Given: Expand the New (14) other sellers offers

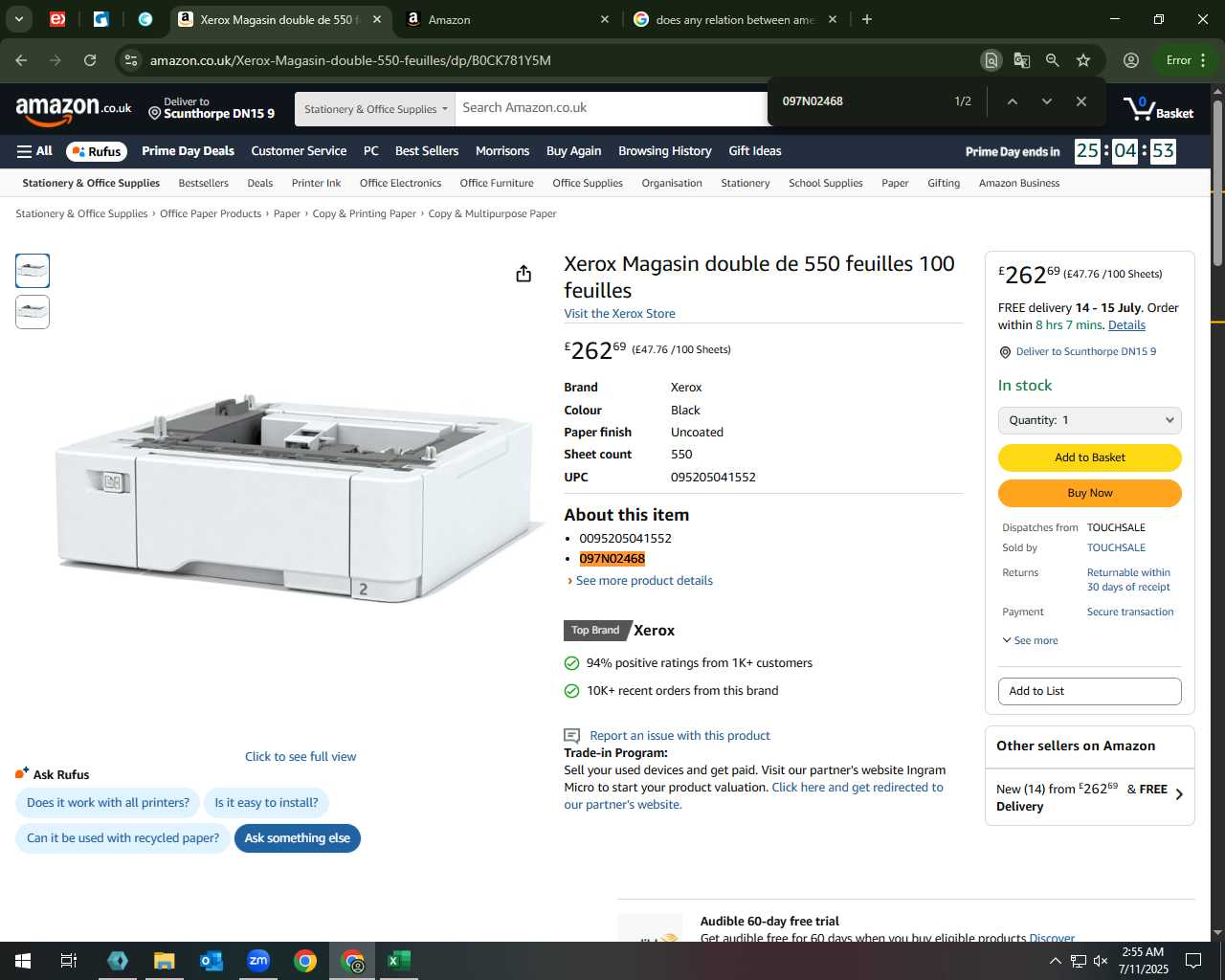Looking at the screenshot, I should coord(1090,797).
